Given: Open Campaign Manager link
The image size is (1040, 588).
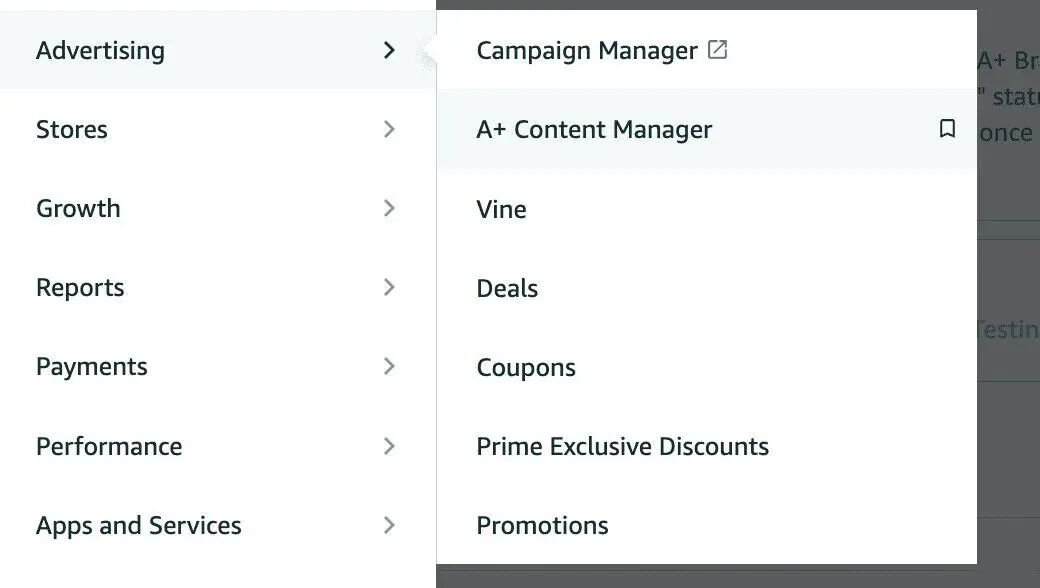Looking at the screenshot, I should pos(587,50).
